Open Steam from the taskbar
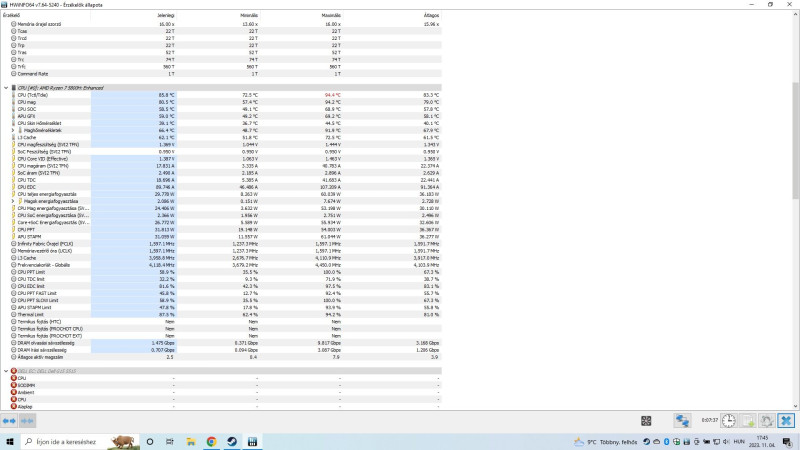Screen dimensions: 800x450 point(232,442)
